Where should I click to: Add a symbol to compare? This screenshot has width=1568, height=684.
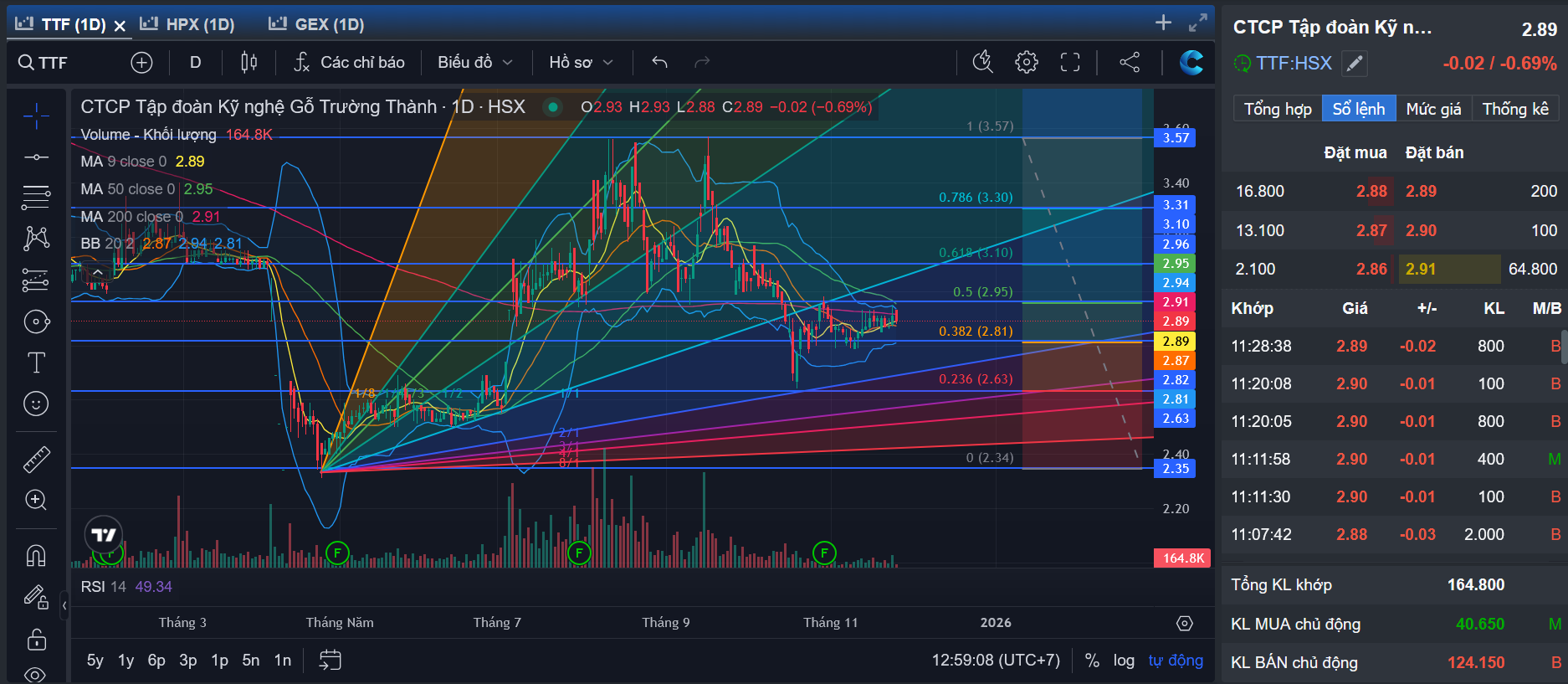(141, 63)
